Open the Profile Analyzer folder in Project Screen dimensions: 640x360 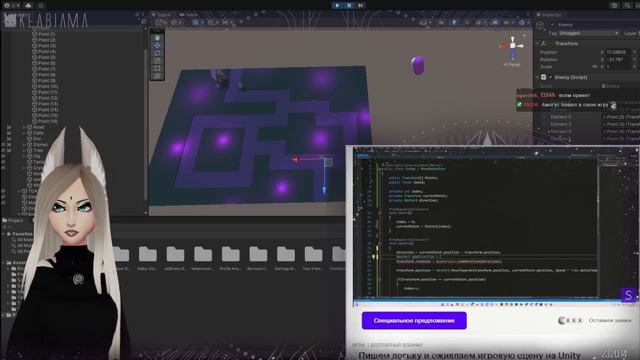tap(231, 257)
